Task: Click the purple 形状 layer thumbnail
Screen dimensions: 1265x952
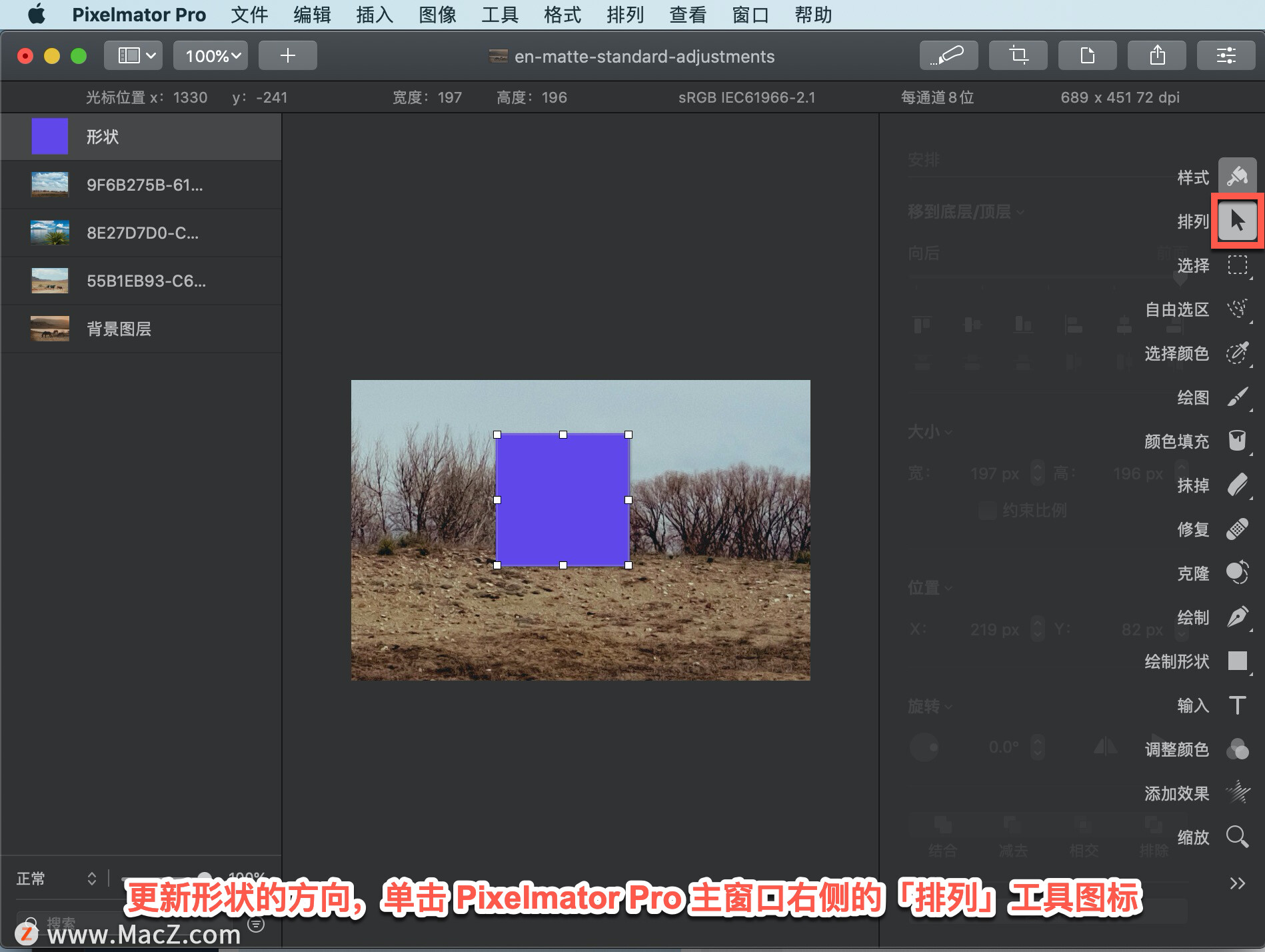Action: 50,137
